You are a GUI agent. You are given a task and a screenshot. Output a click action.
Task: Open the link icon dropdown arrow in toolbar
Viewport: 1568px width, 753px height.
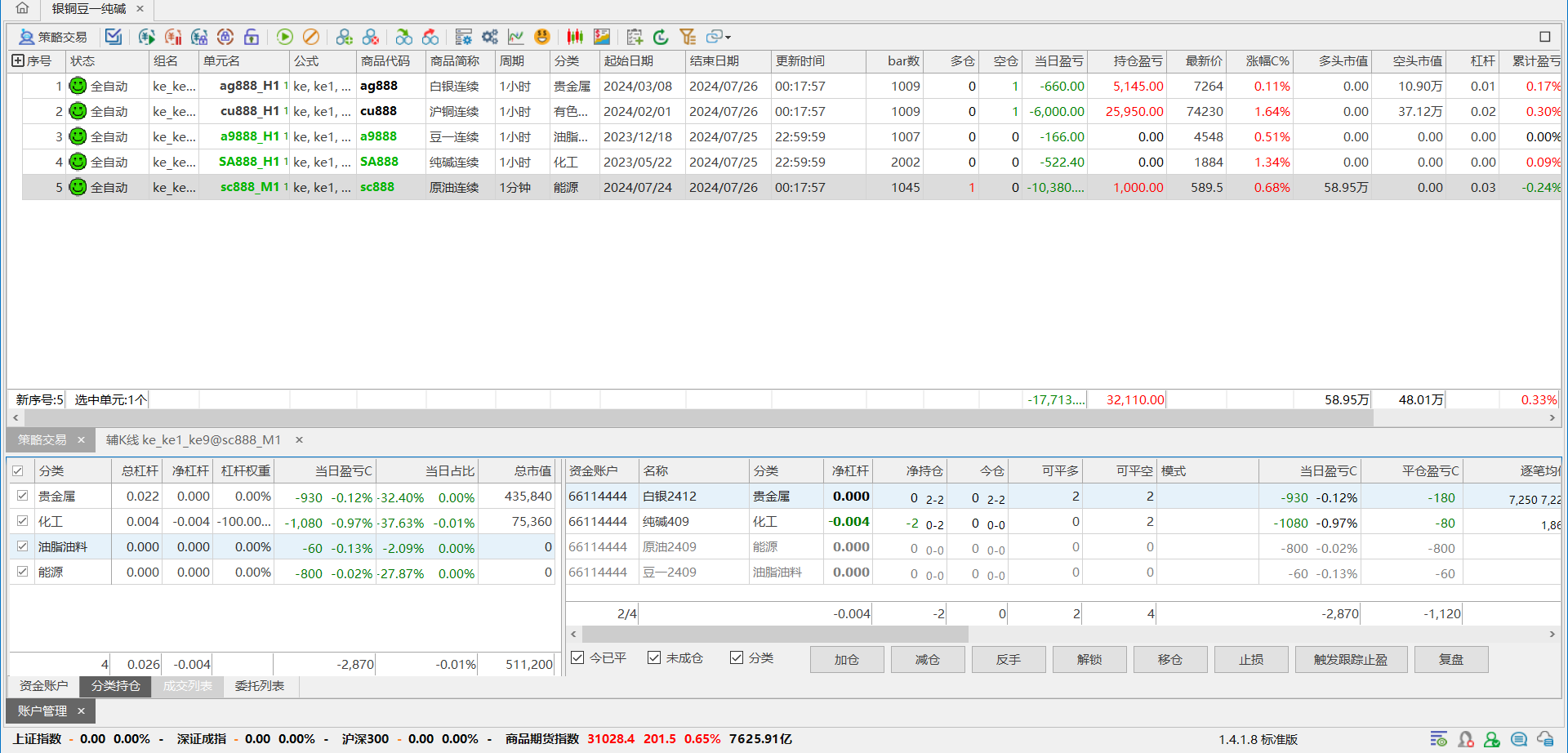coord(728,37)
